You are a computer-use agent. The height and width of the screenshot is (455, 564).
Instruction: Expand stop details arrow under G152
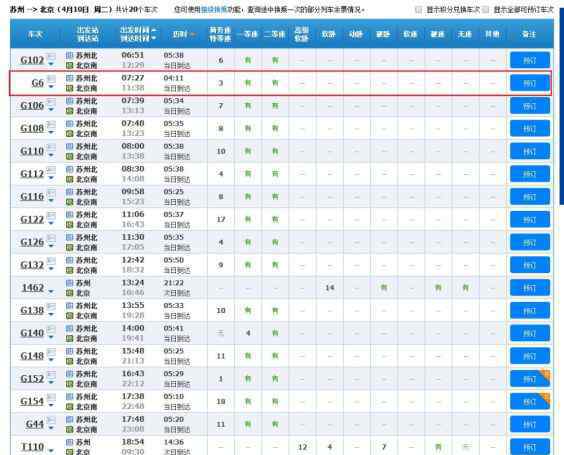(51, 383)
